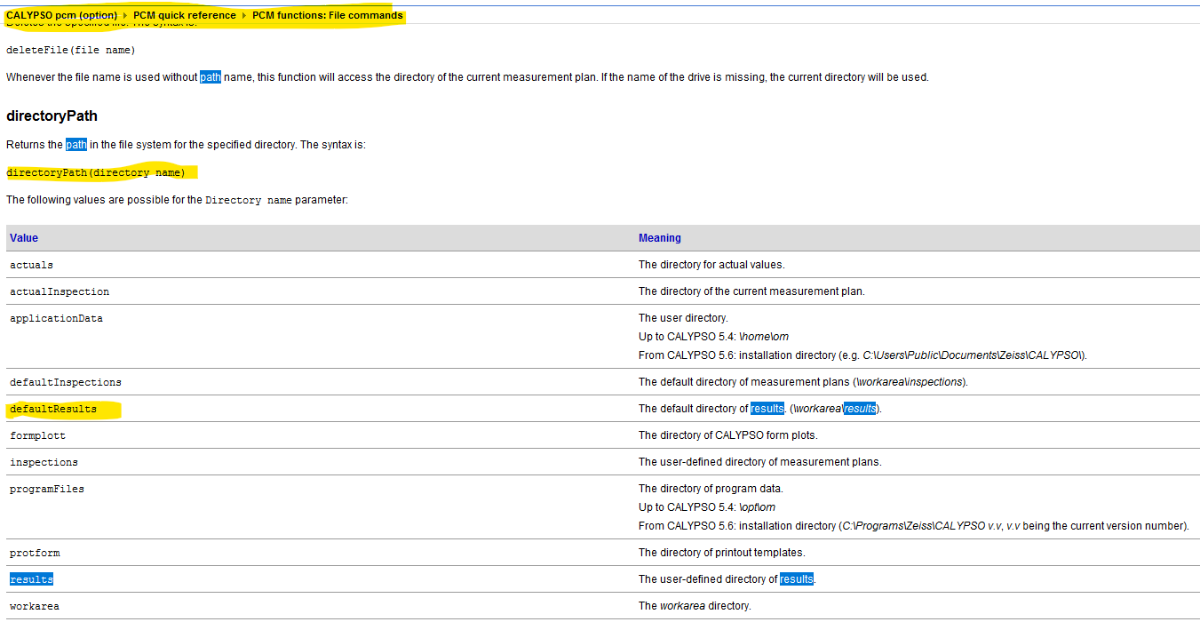The width and height of the screenshot is (1200, 622).
Task: Select the programFiles value cell
Action: tap(47, 489)
